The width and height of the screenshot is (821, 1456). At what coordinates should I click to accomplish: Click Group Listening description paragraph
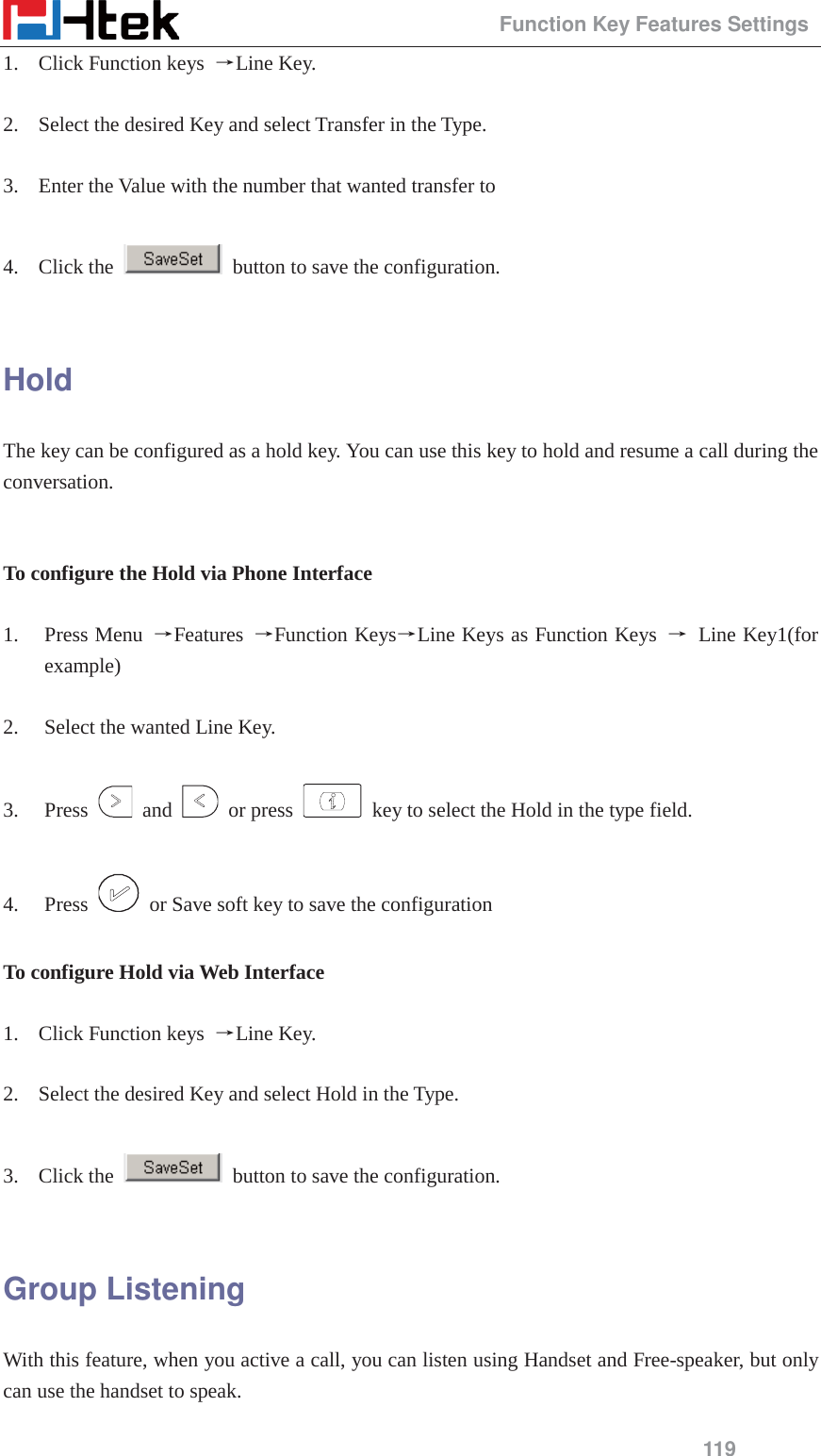point(410,1375)
